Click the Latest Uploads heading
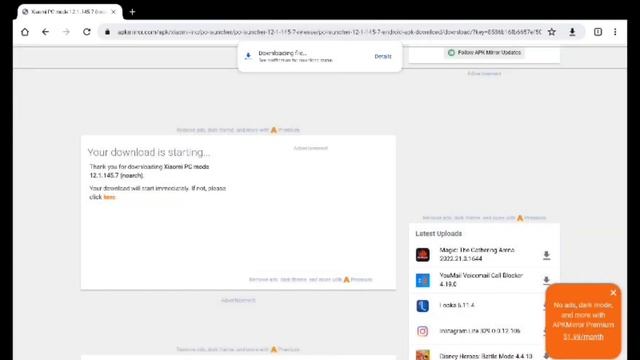 click(x=438, y=233)
